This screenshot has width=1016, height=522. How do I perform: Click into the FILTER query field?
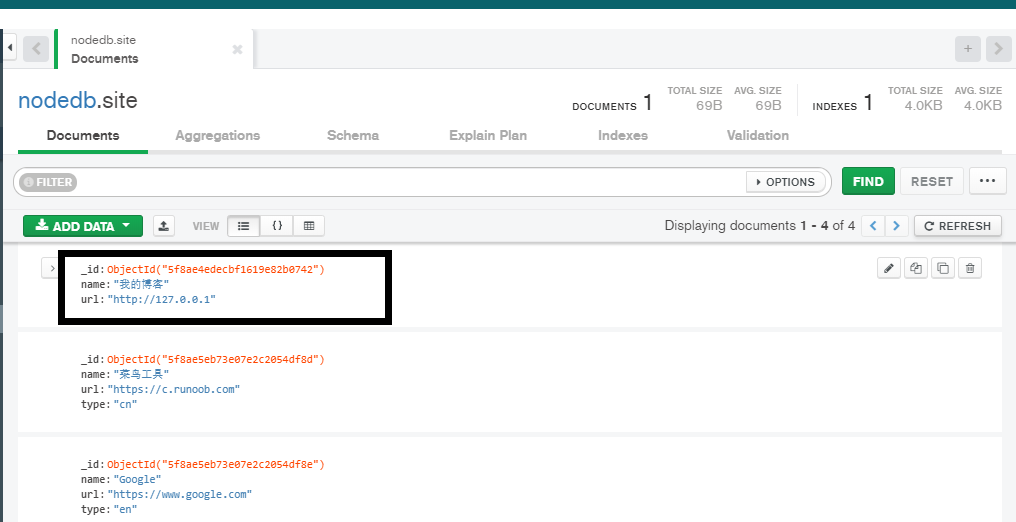[400, 182]
